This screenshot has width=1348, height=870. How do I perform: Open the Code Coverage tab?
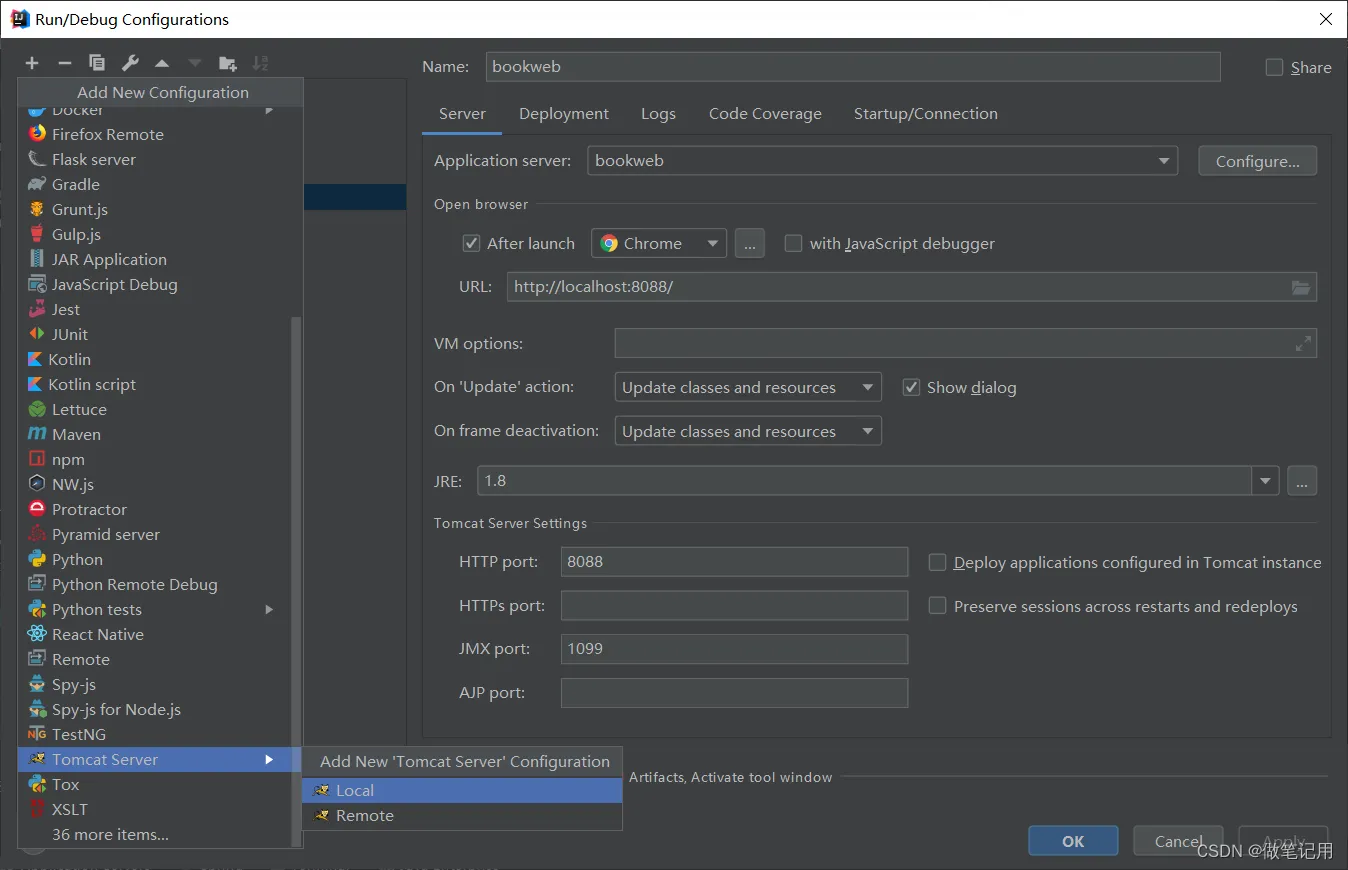point(765,114)
